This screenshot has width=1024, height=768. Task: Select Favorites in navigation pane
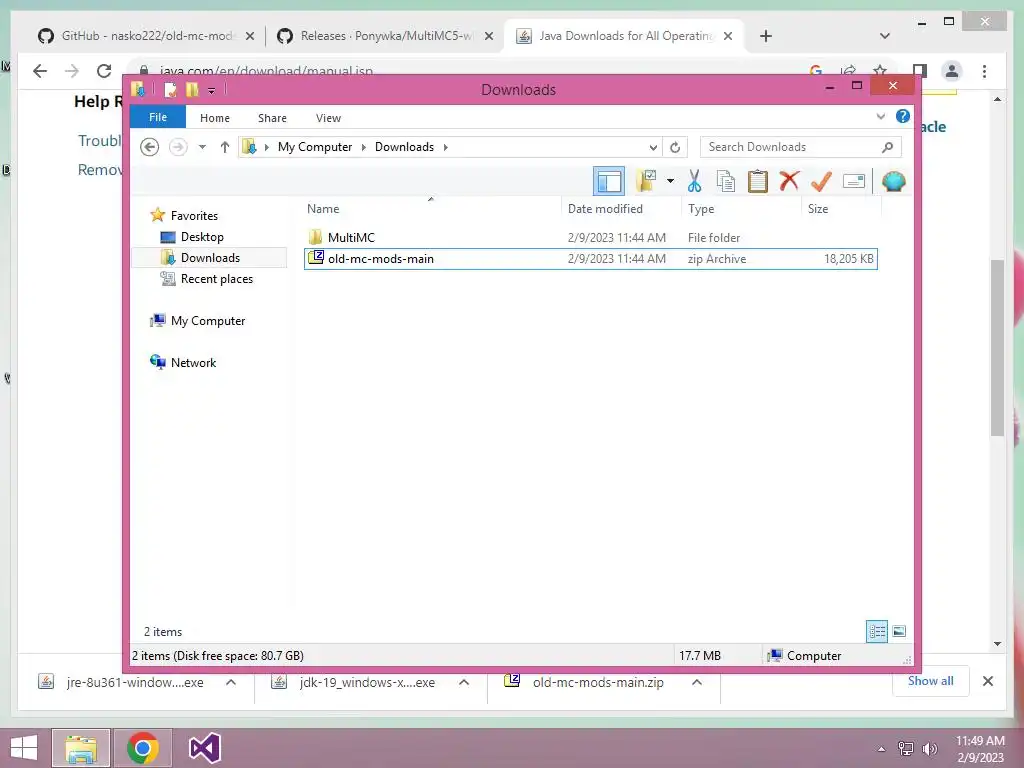(194, 216)
